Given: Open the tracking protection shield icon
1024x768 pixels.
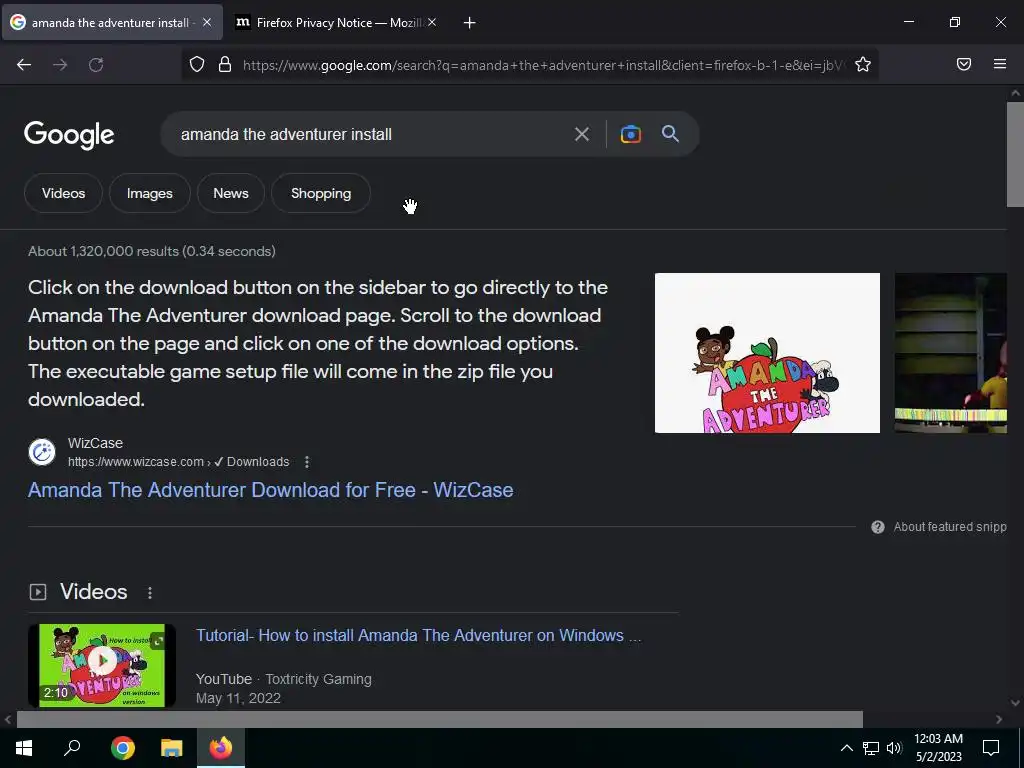Looking at the screenshot, I should (197, 64).
